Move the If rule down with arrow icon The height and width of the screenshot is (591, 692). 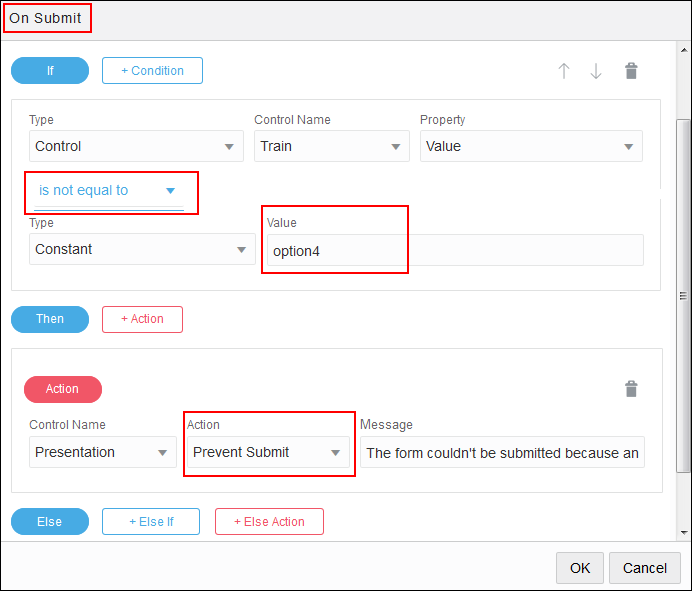(x=596, y=71)
